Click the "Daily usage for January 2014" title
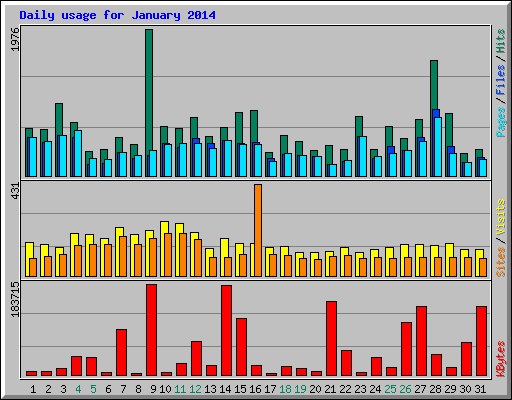Screen dimensions: 512x400 point(117,15)
